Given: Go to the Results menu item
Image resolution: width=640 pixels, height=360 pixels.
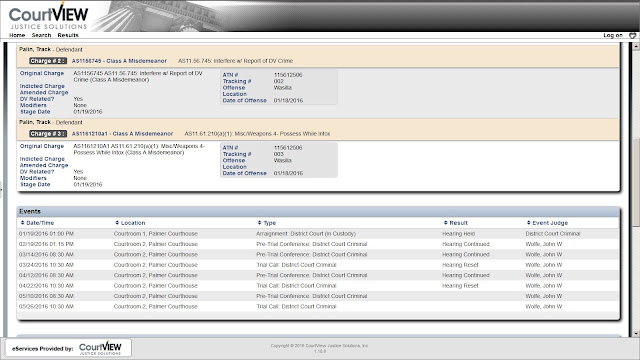Looking at the screenshot, I should pos(68,35).
